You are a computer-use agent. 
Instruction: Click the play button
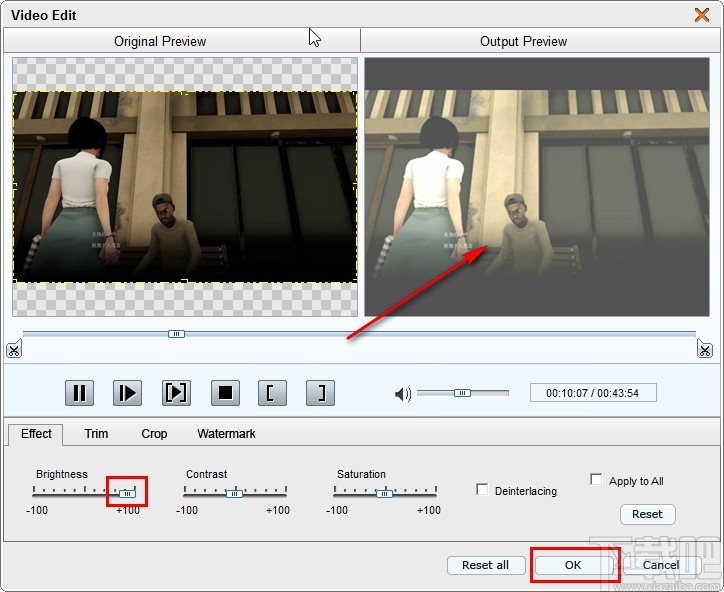(127, 393)
